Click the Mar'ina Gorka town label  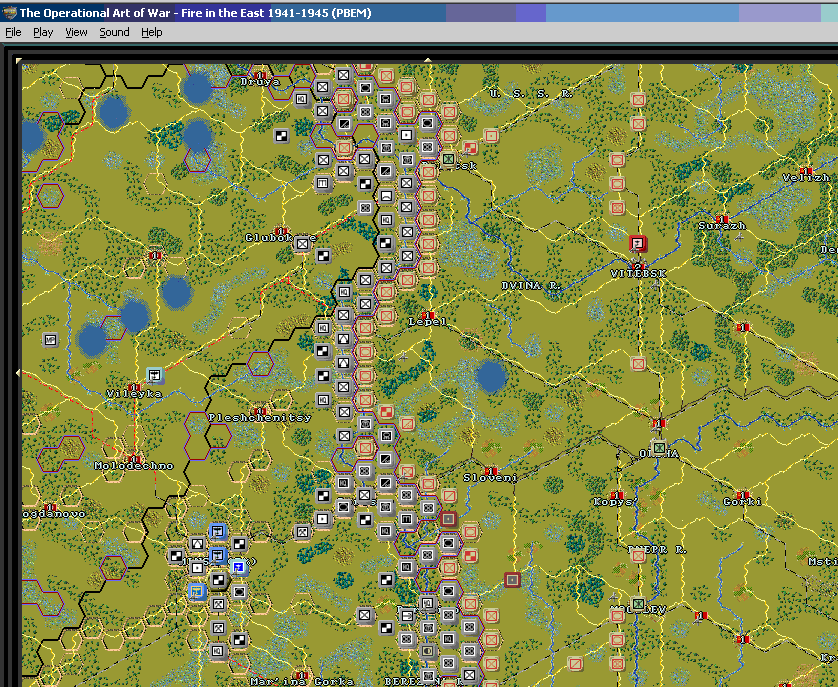tap(302, 681)
